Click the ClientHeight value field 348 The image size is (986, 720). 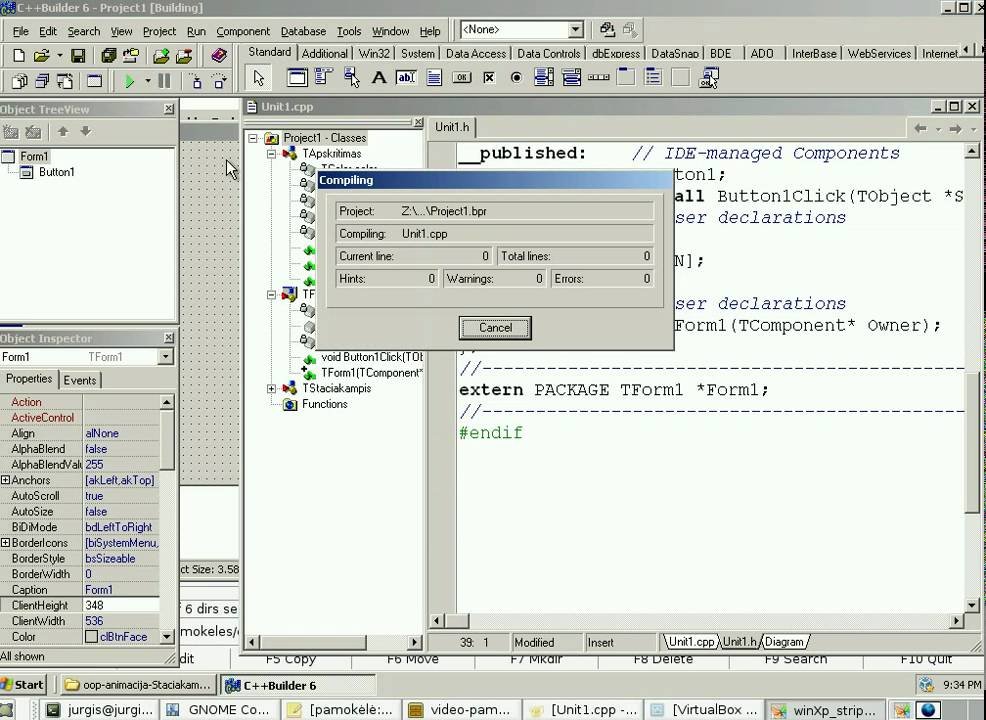pyautogui.click(x=121, y=606)
